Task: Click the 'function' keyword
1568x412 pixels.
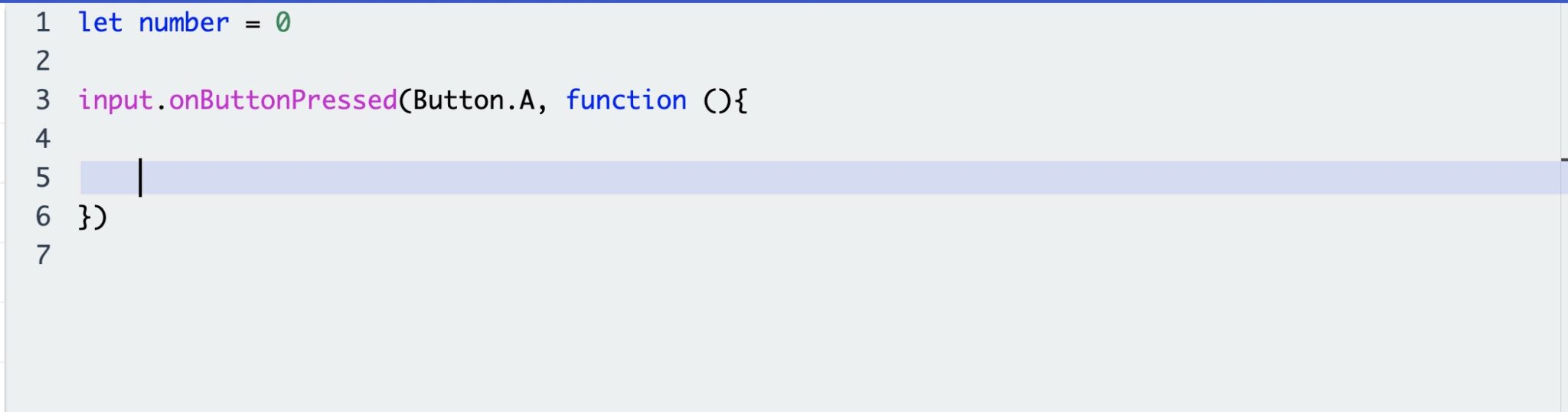Action: pos(626,100)
